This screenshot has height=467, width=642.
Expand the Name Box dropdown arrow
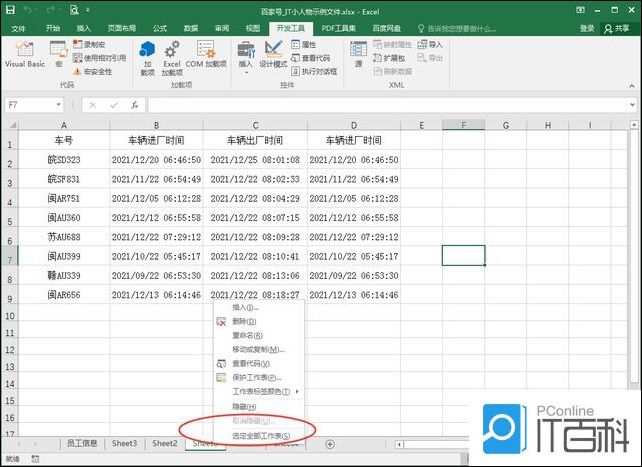coord(59,105)
